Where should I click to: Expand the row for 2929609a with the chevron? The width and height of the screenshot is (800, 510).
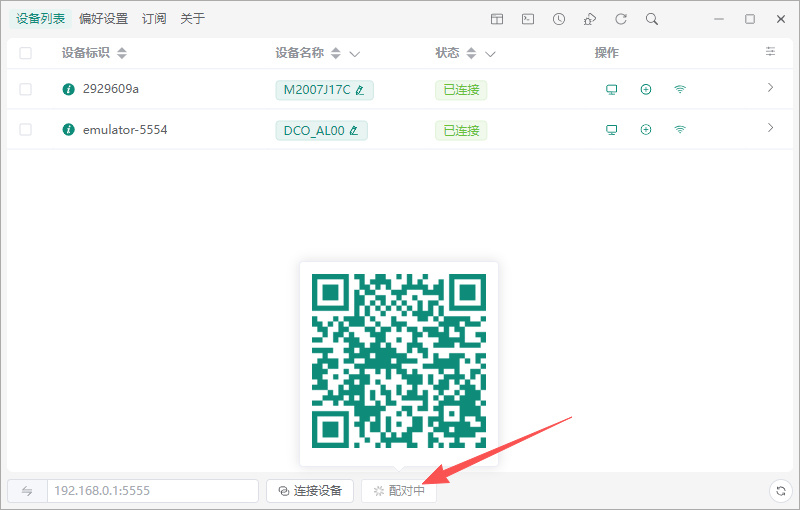point(770,88)
